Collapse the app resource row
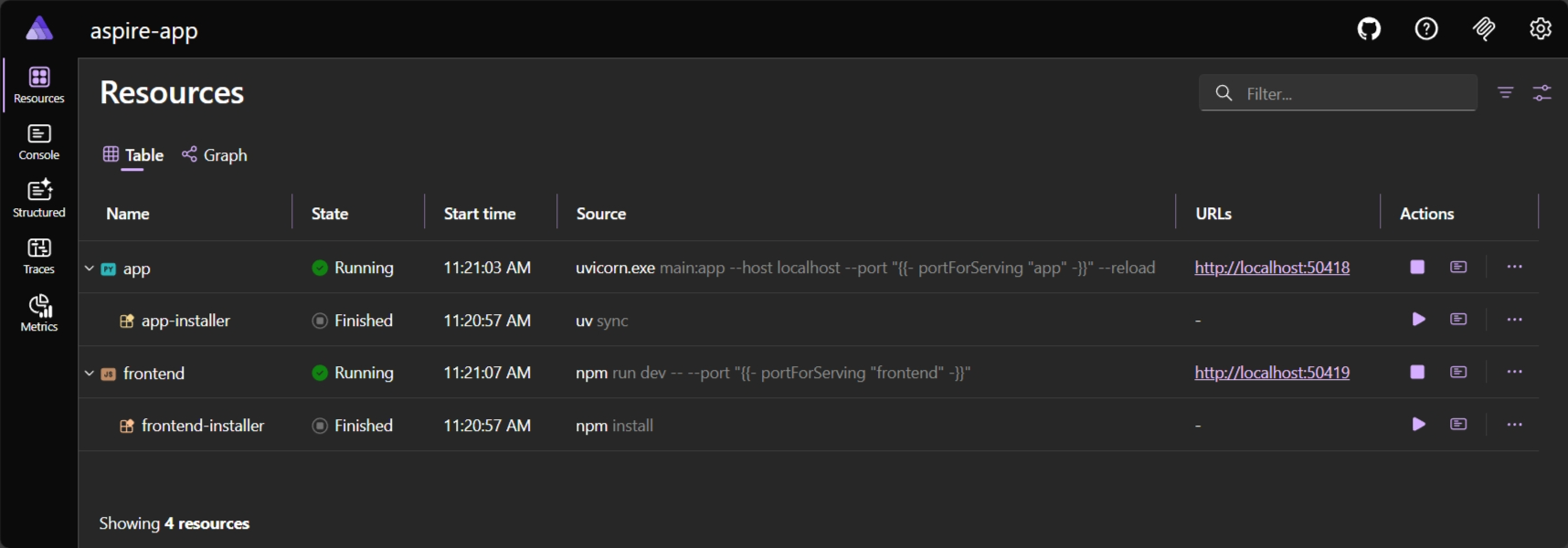1568x548 pixels. point(90,269)
